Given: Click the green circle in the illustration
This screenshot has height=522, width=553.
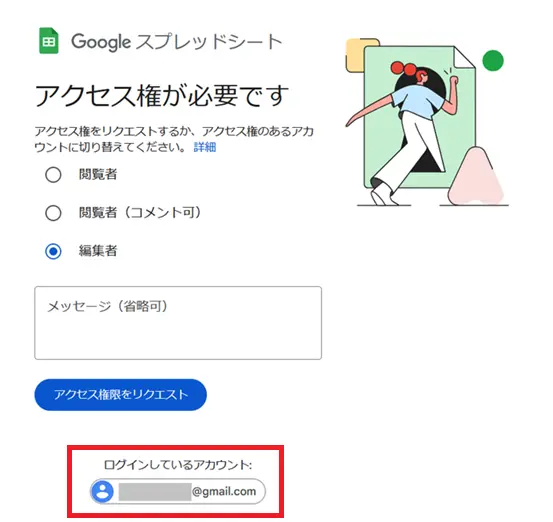Looking at the screenshot, I should 493,60.
